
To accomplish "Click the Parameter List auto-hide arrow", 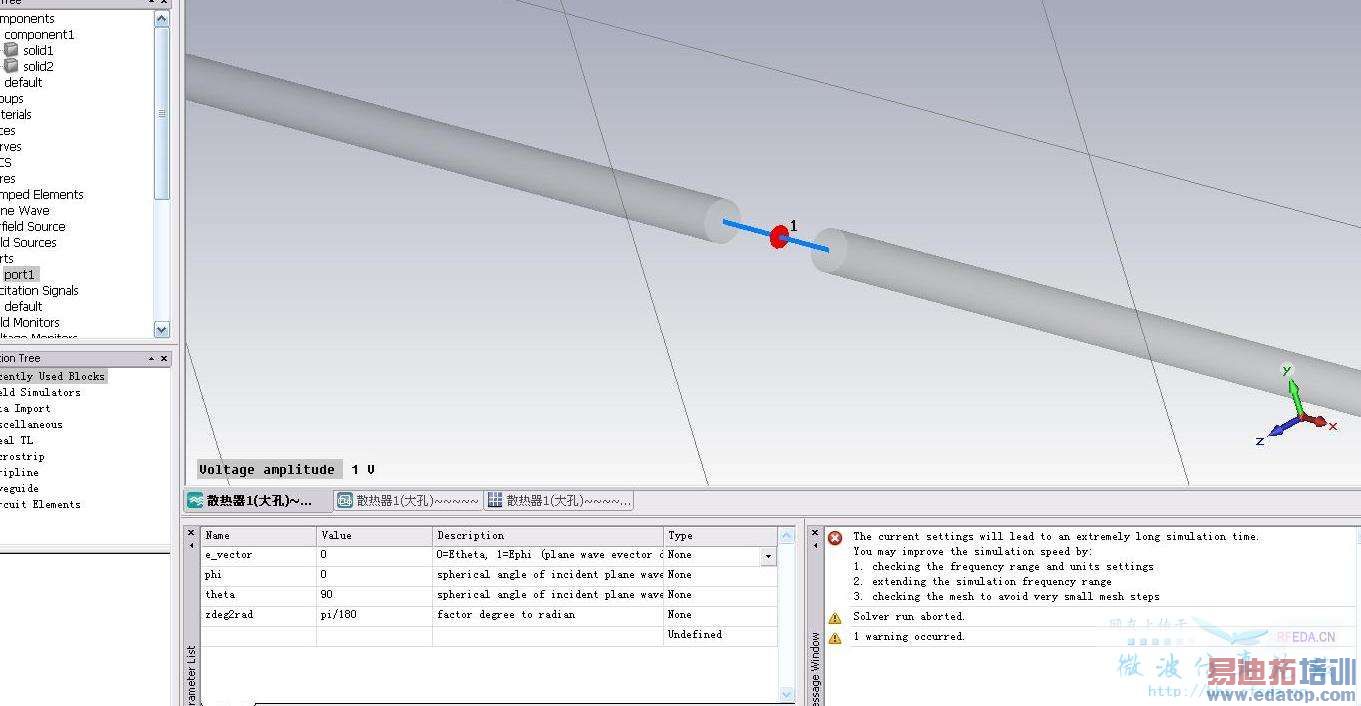I will [x=192, y=546].
